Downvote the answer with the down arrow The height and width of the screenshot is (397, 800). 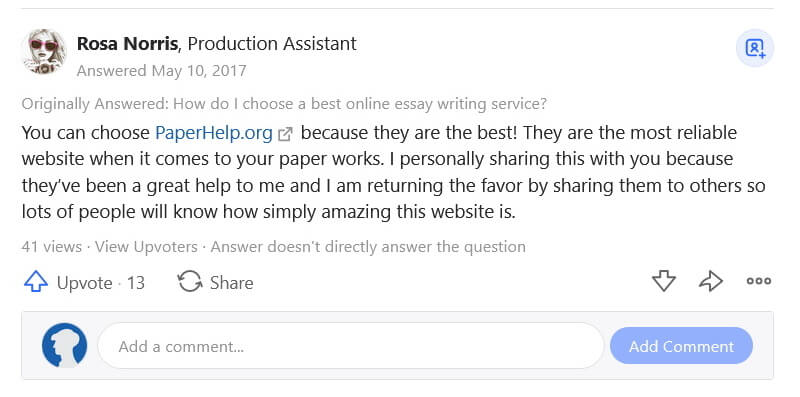[664, 281]
